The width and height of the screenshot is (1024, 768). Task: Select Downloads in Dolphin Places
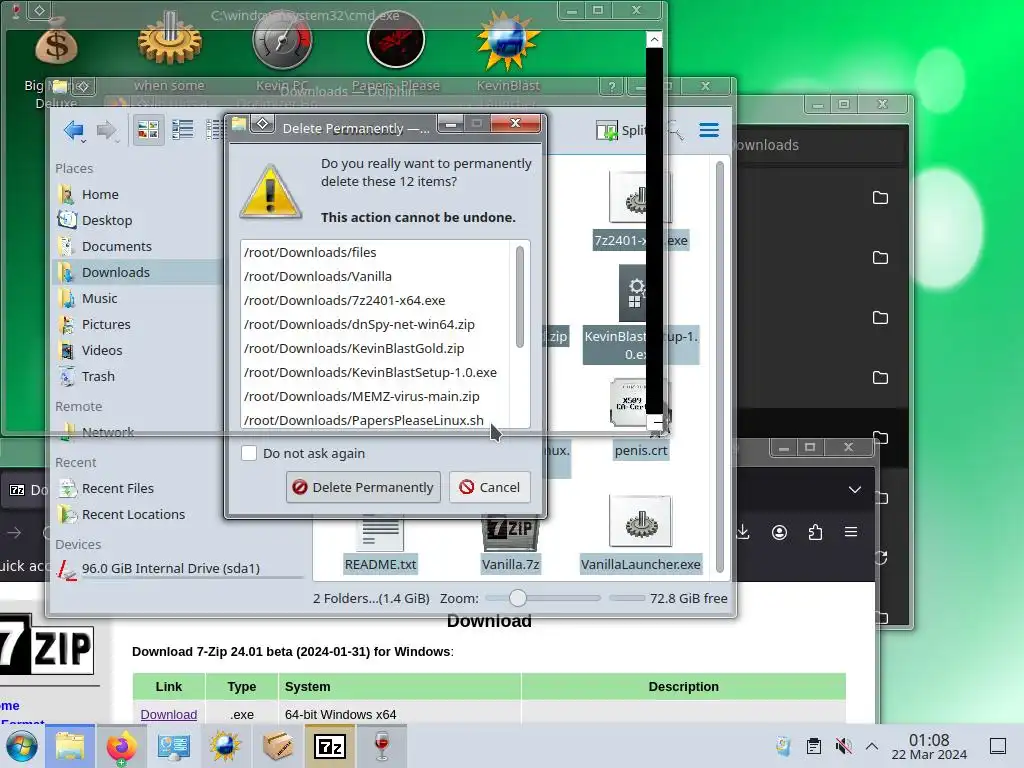(x=116, y=272)
